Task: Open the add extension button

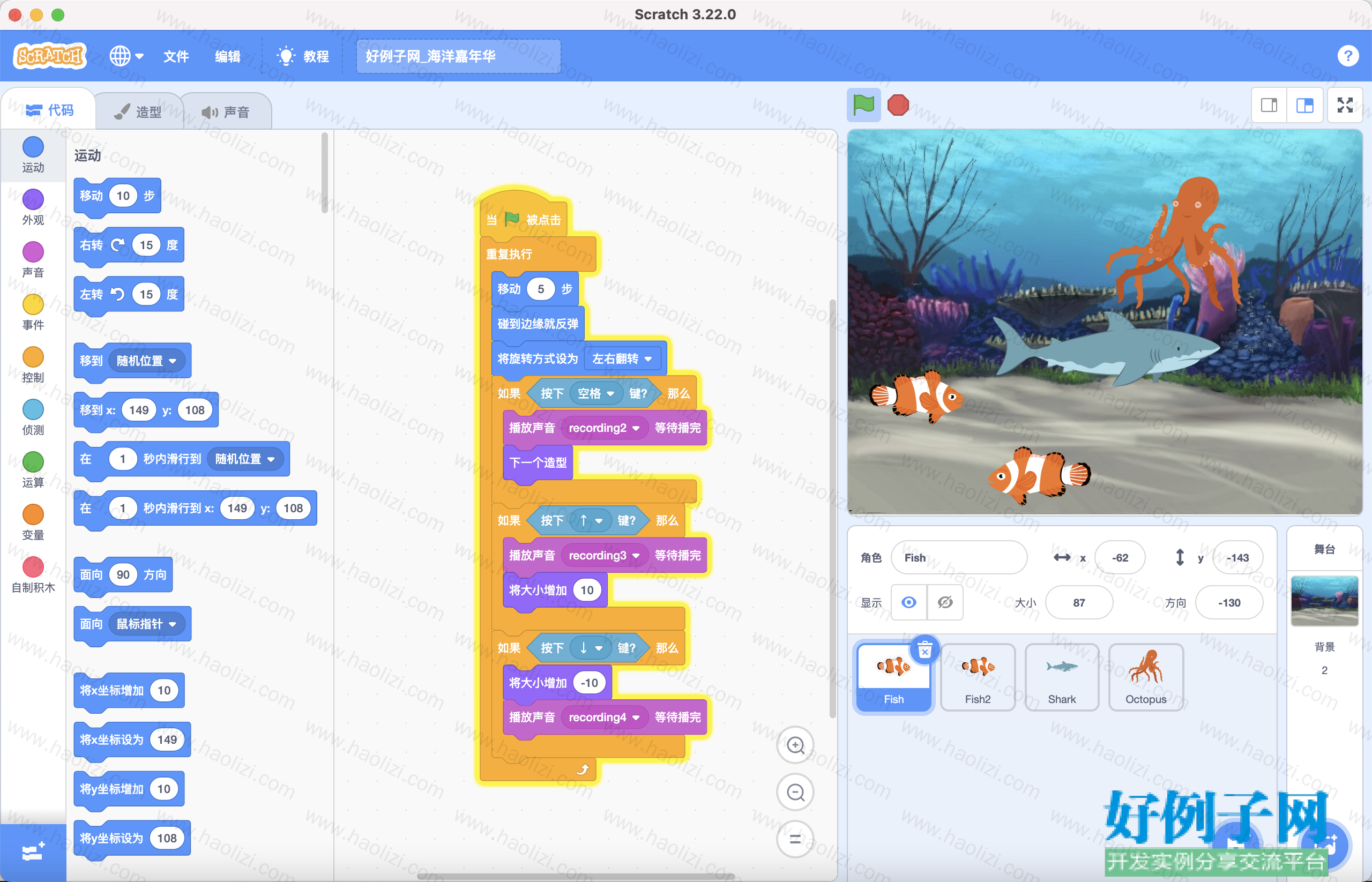Action: [33, 853]
